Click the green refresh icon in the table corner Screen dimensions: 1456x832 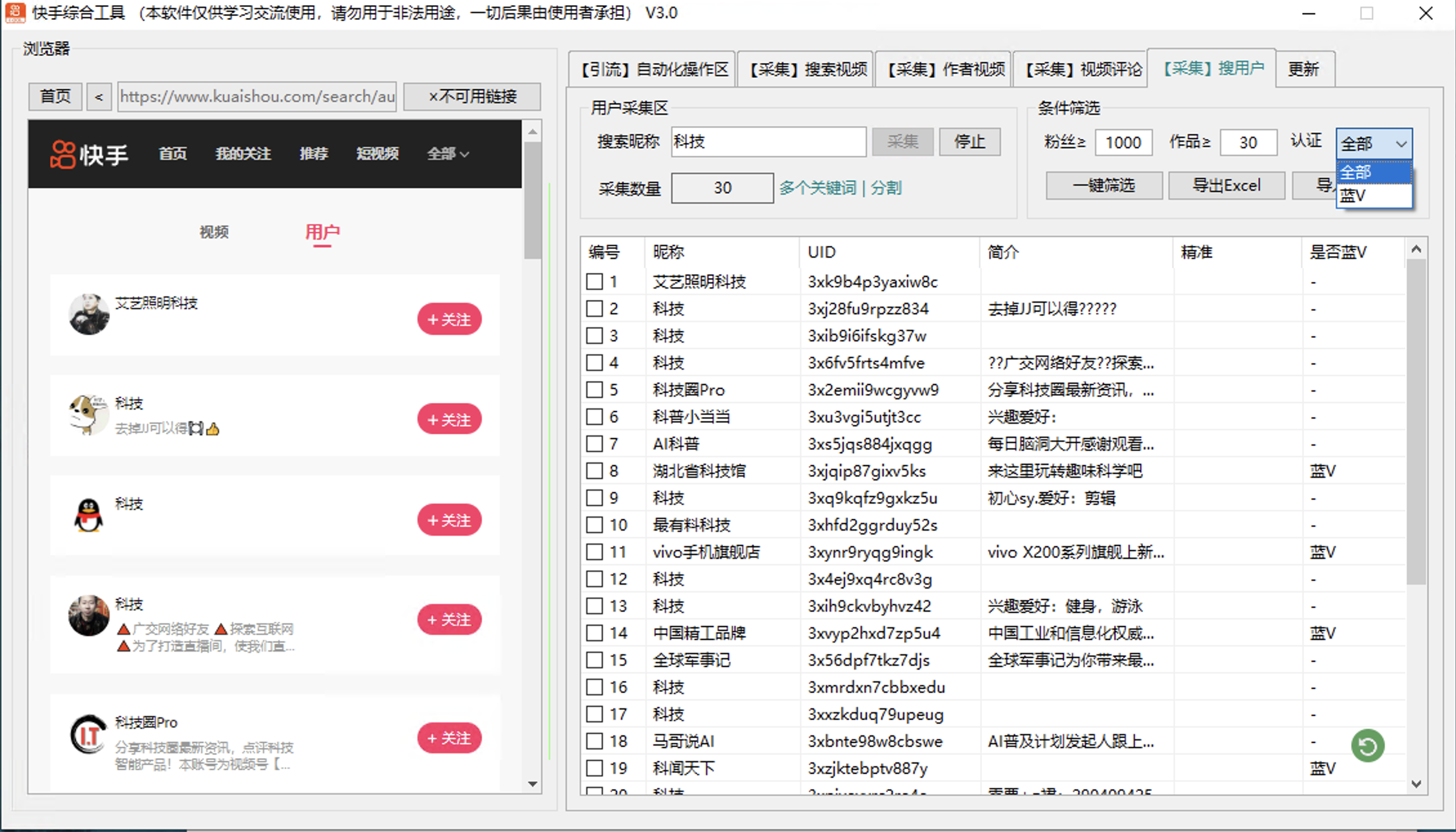(x=1367, y=745)
